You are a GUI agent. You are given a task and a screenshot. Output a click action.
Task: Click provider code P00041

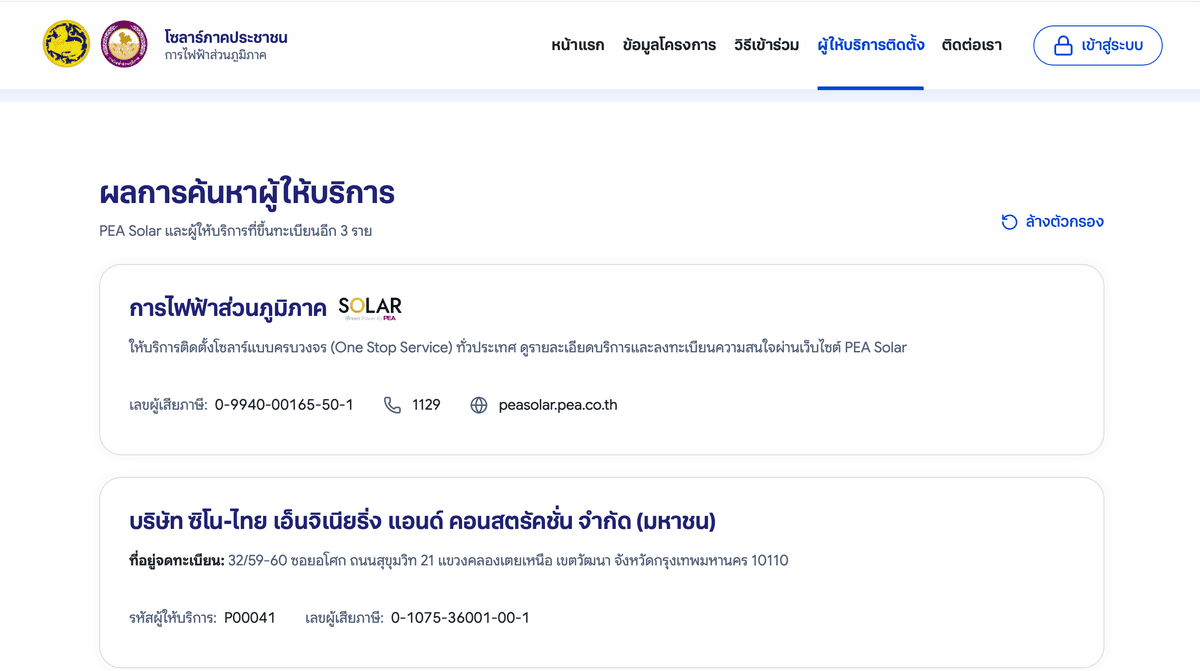pyautogui.click(x=250, y=618)
